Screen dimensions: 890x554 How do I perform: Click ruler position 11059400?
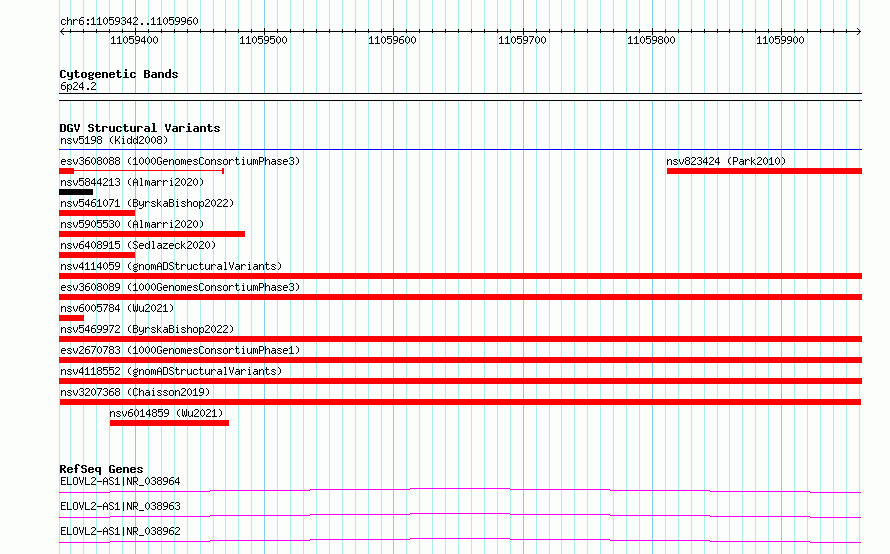pos(135,40)
